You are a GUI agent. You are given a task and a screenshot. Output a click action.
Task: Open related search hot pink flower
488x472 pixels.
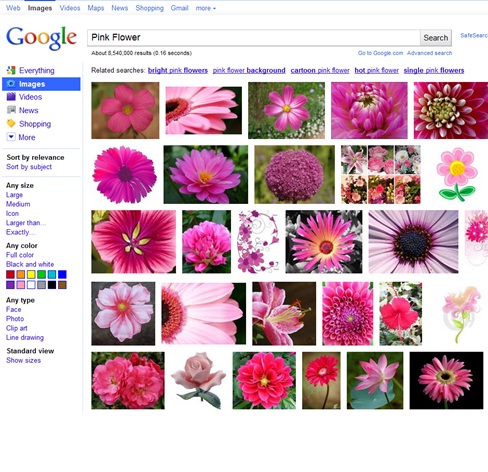[377, 70]
